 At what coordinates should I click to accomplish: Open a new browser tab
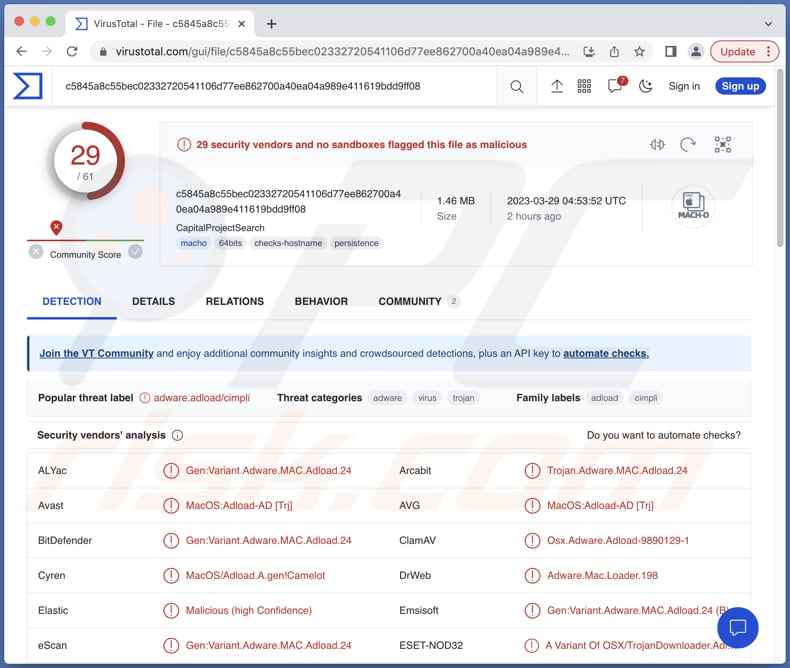[x=272, y=24]
